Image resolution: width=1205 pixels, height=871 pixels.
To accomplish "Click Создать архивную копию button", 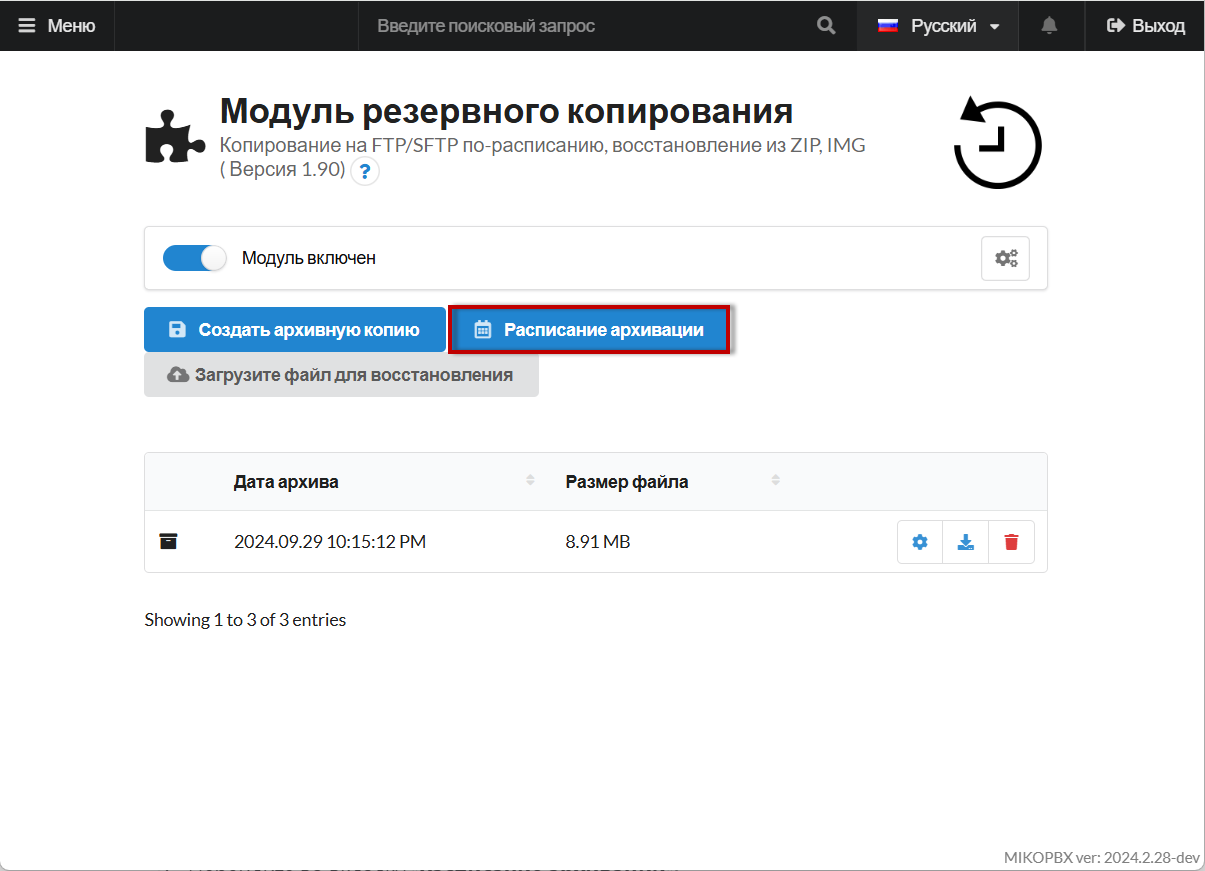I will pos(295,330).
